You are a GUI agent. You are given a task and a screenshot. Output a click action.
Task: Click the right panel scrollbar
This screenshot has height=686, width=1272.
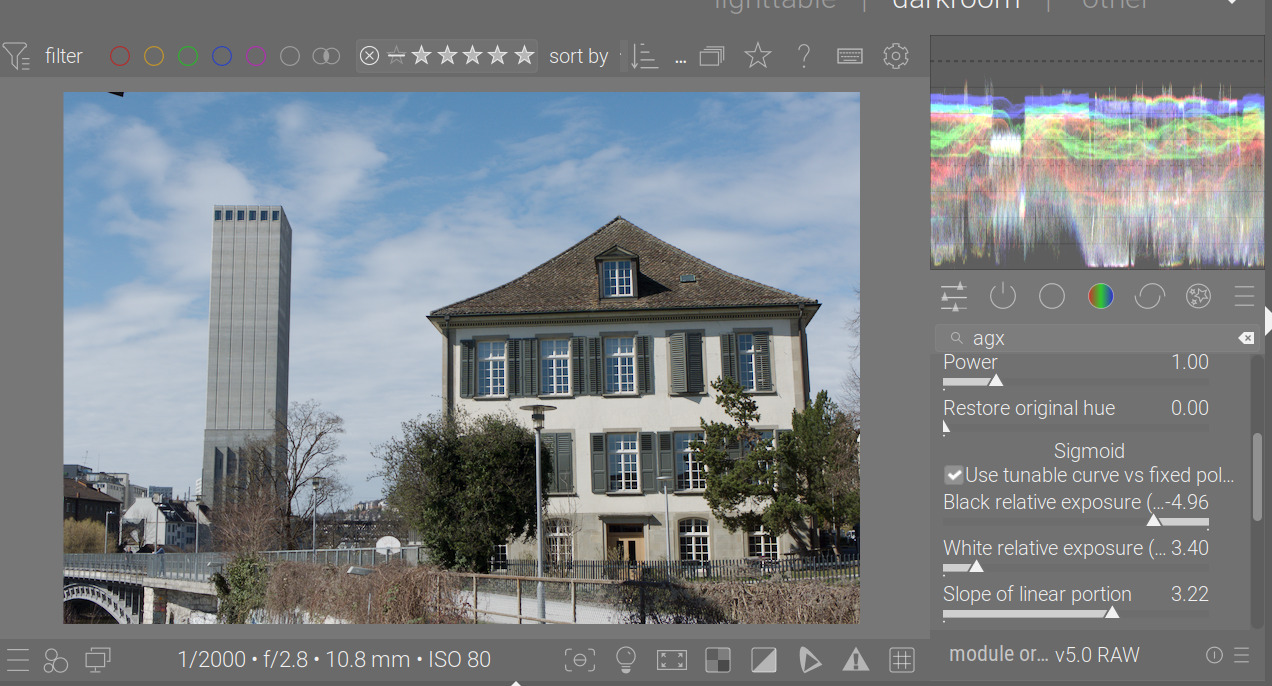[1258, 476]
